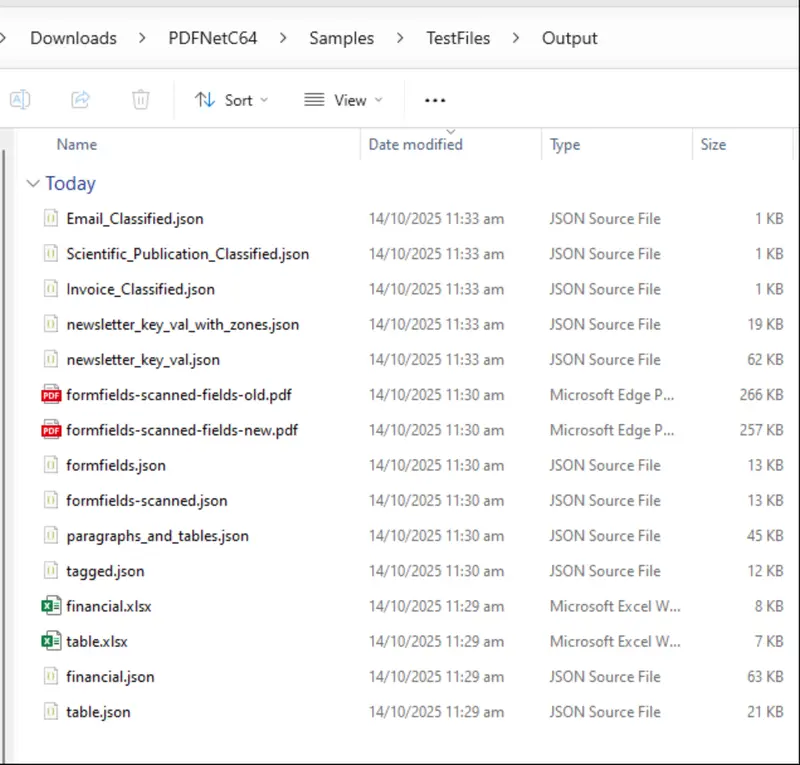Click the Delete trash can icon
Viewport: 800px width, 765px height.
(140, 99)
